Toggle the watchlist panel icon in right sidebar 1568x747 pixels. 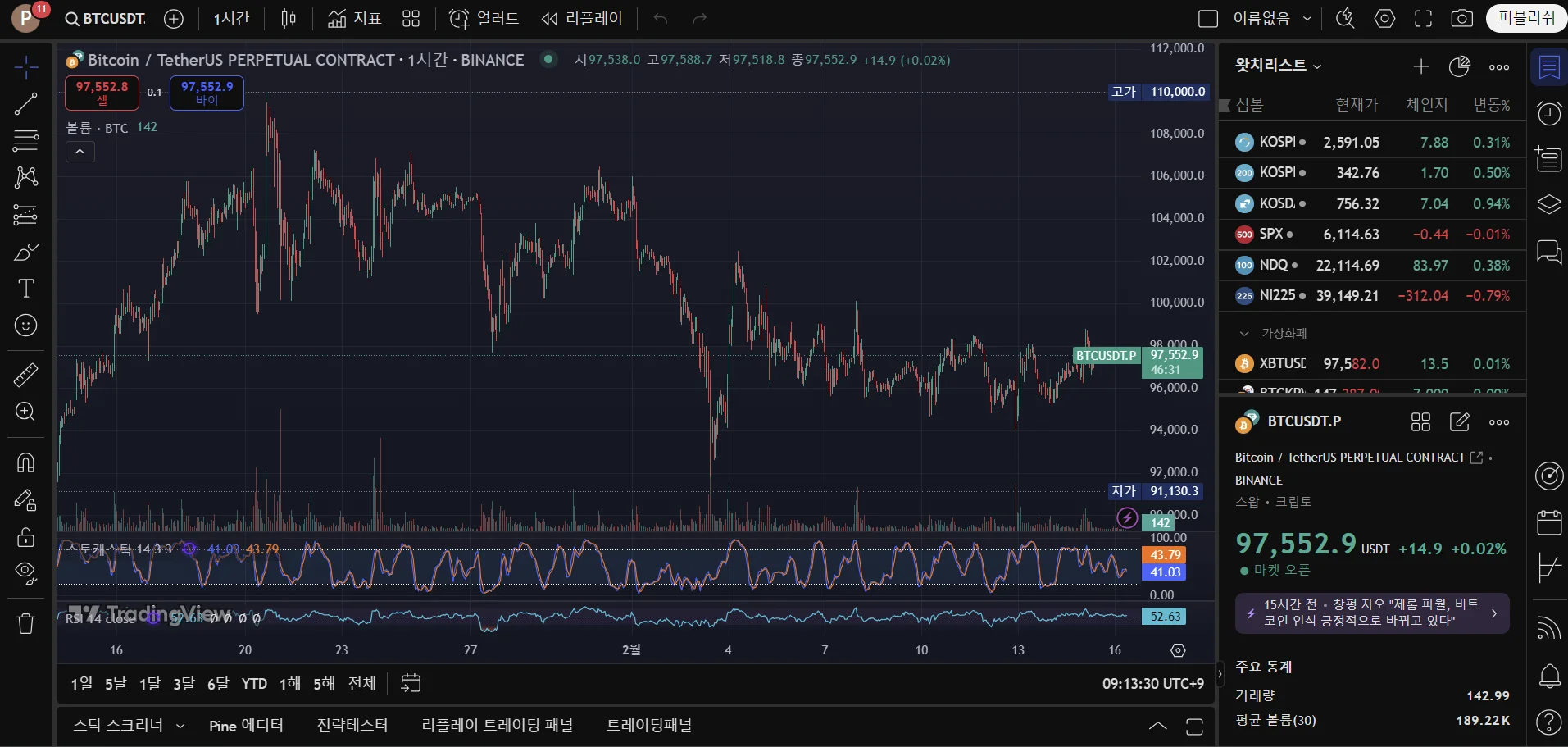(x=1549, y=67)
